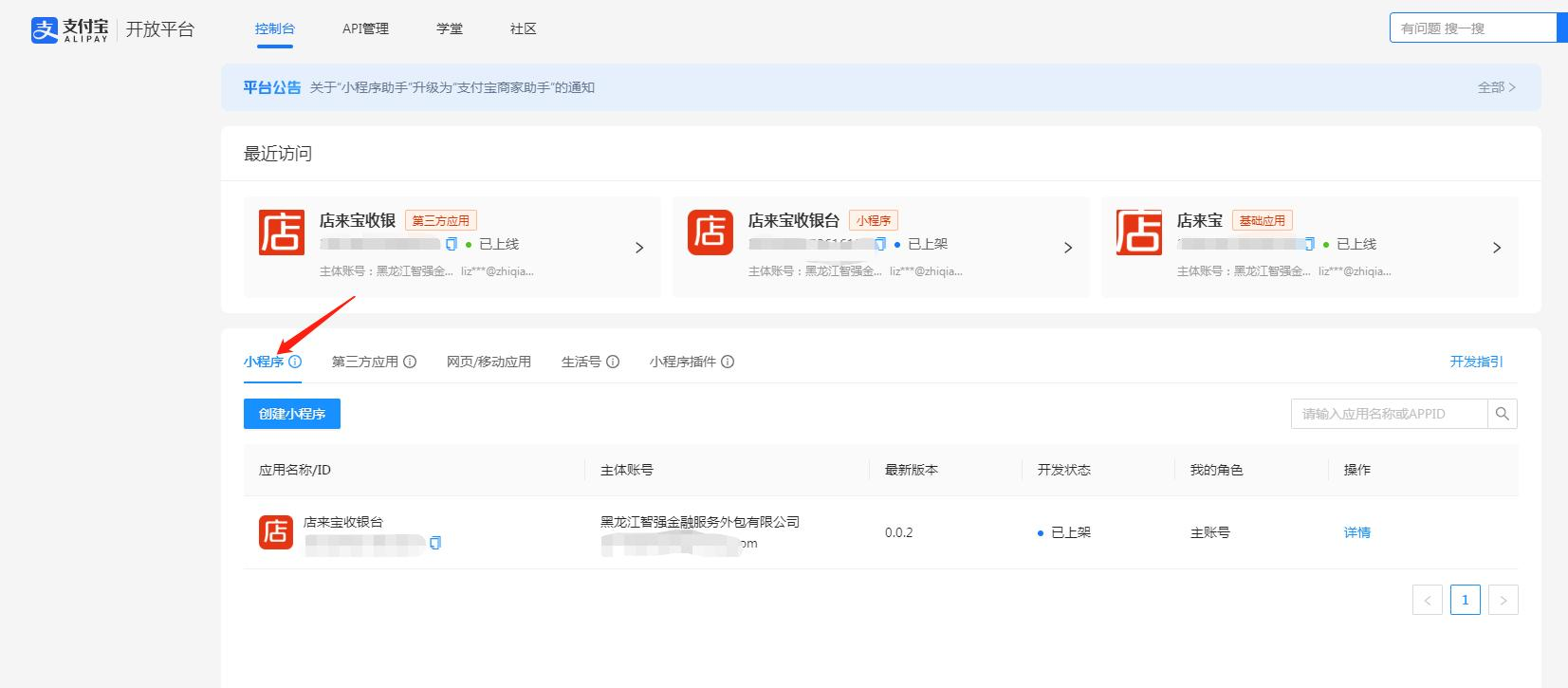The height and width of the screenshot is (688, 1568).
Task: Open the API管理 menu
Action: pos(365,28)
